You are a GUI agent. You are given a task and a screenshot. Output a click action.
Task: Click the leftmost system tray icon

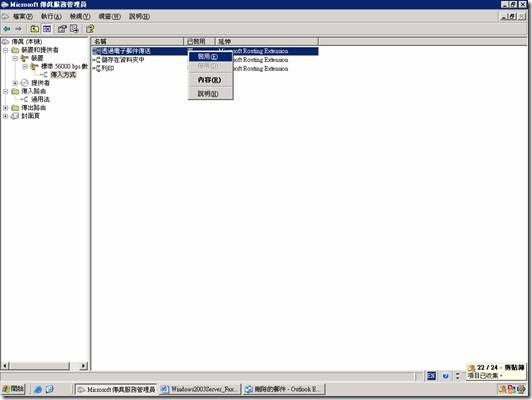(x=502, y=389)
